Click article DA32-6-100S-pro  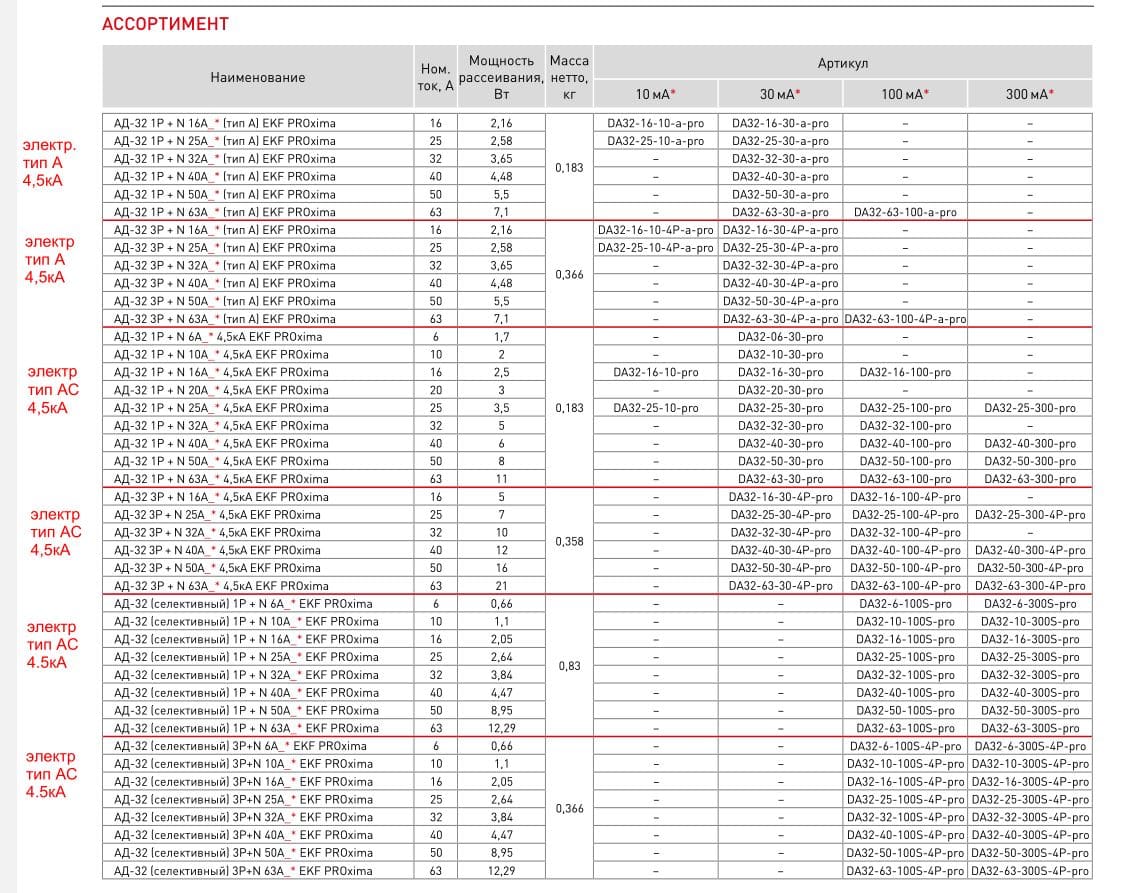point(905,604)
